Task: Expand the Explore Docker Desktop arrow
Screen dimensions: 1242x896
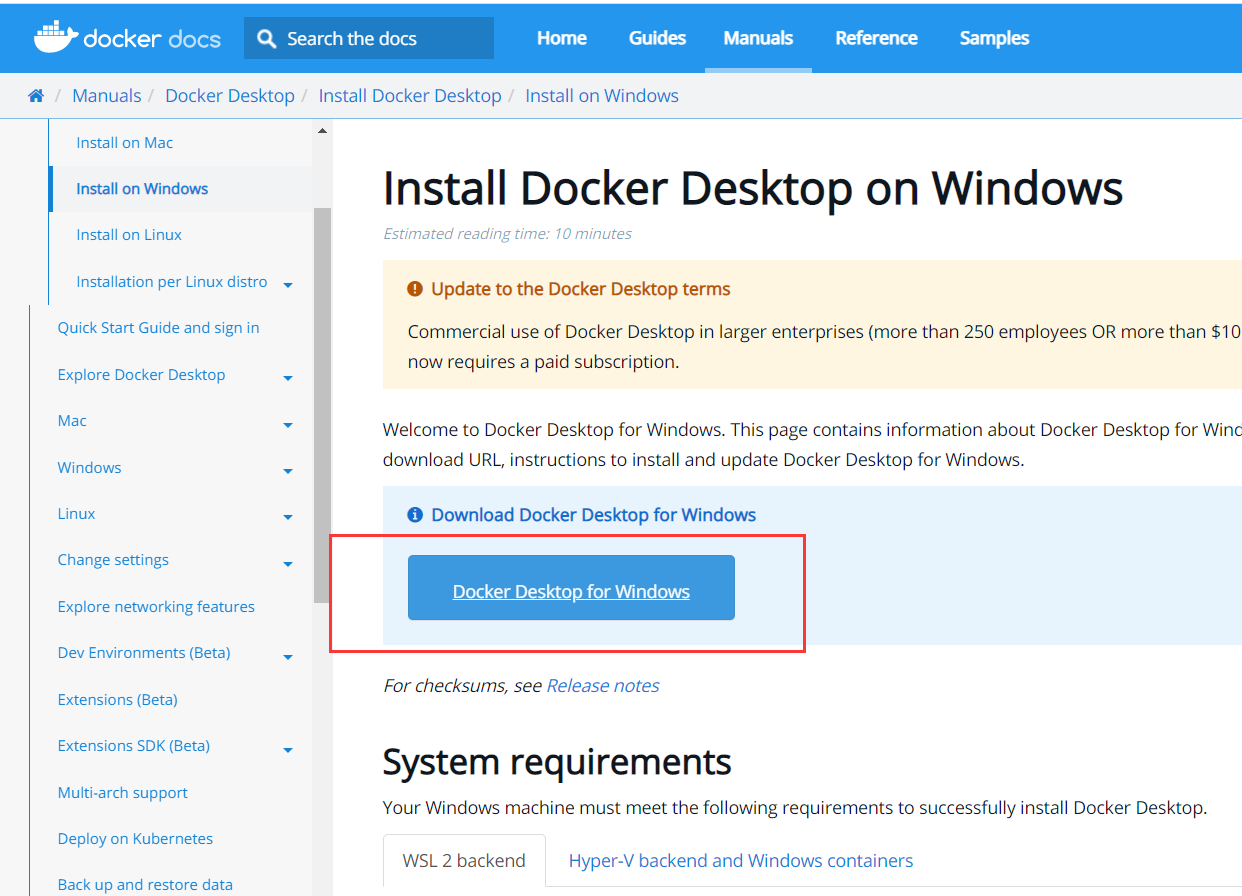Action: pos(288,378)
